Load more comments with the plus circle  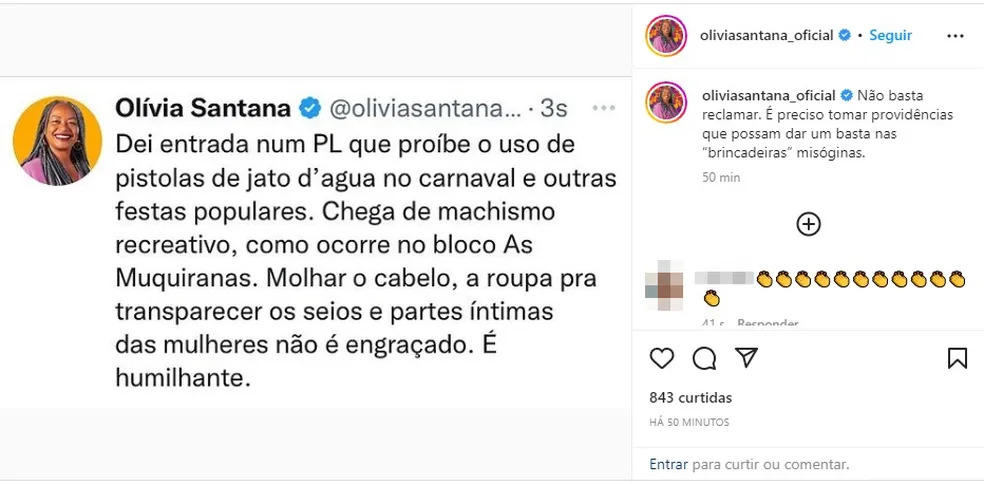pyautogui.click(x=808, y=224)
